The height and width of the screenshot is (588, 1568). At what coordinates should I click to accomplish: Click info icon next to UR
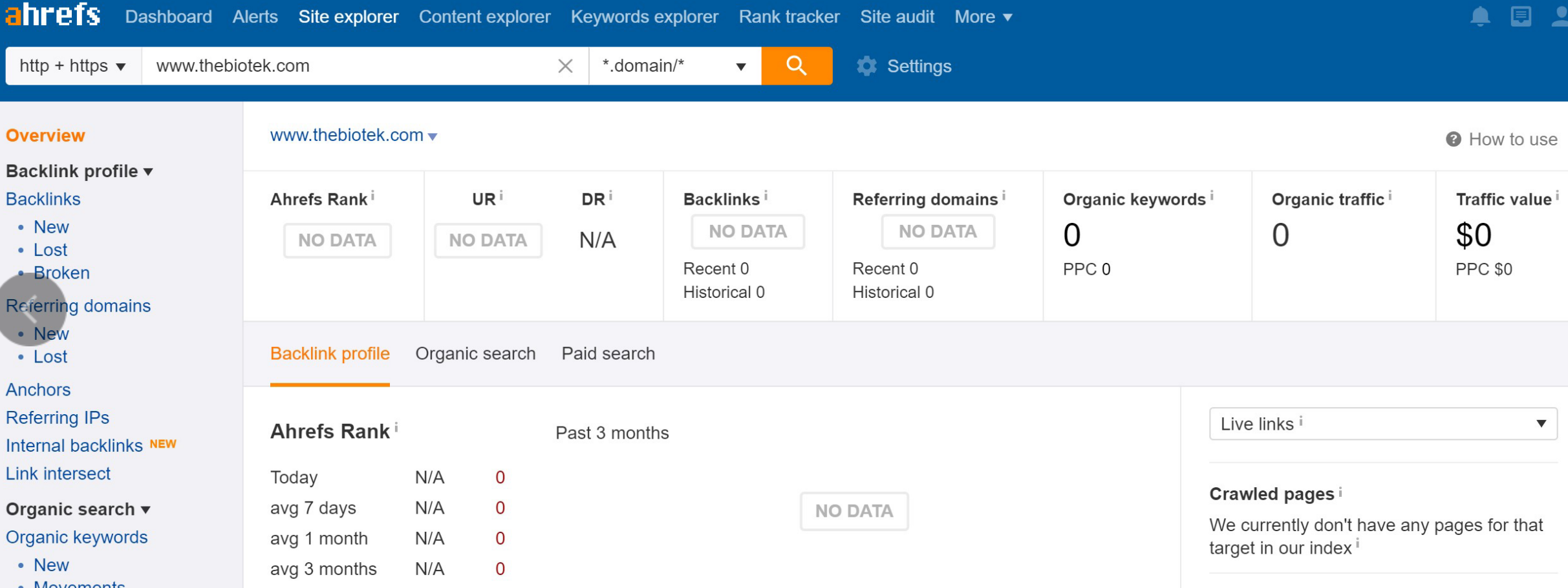click(x=502, y=196)
